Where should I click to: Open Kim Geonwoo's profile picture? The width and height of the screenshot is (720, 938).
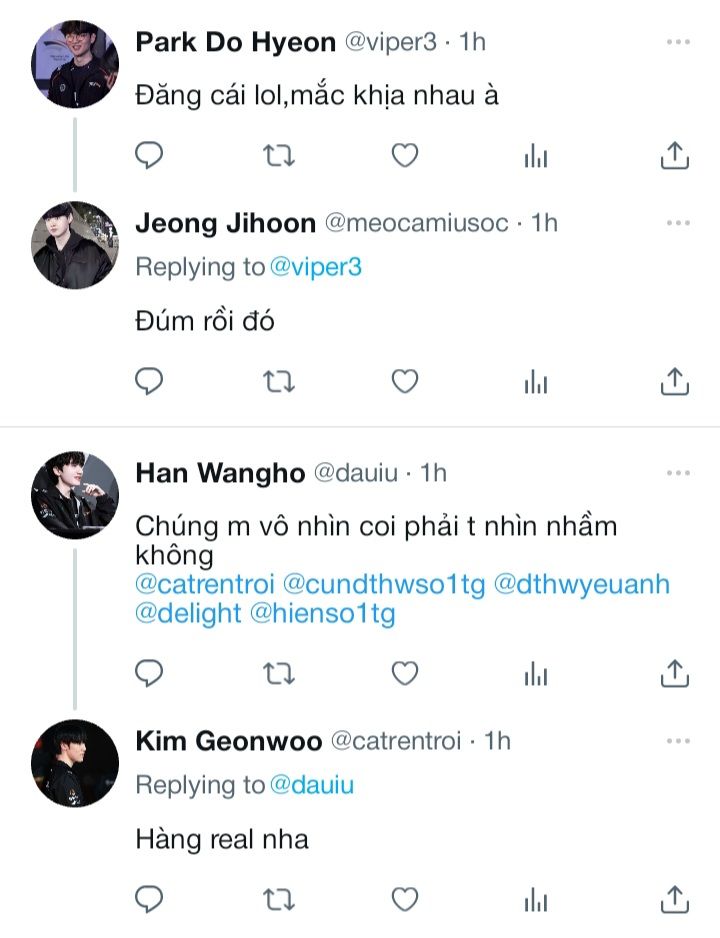pyautogui.click(x=75, y=763)
